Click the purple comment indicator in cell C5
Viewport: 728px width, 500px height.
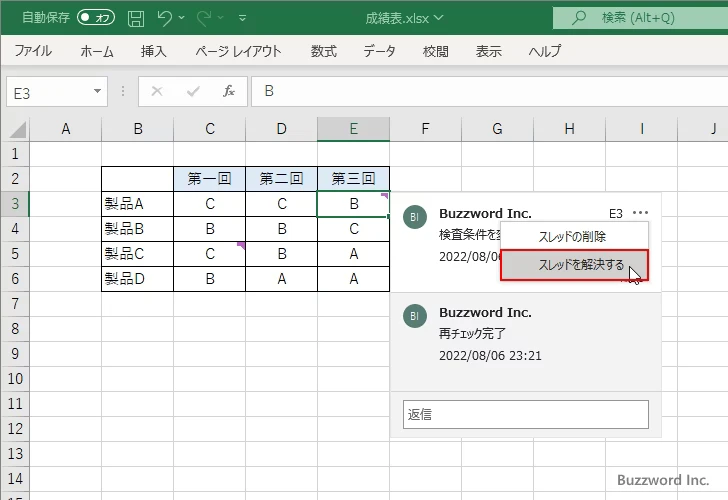click(241, 245)
